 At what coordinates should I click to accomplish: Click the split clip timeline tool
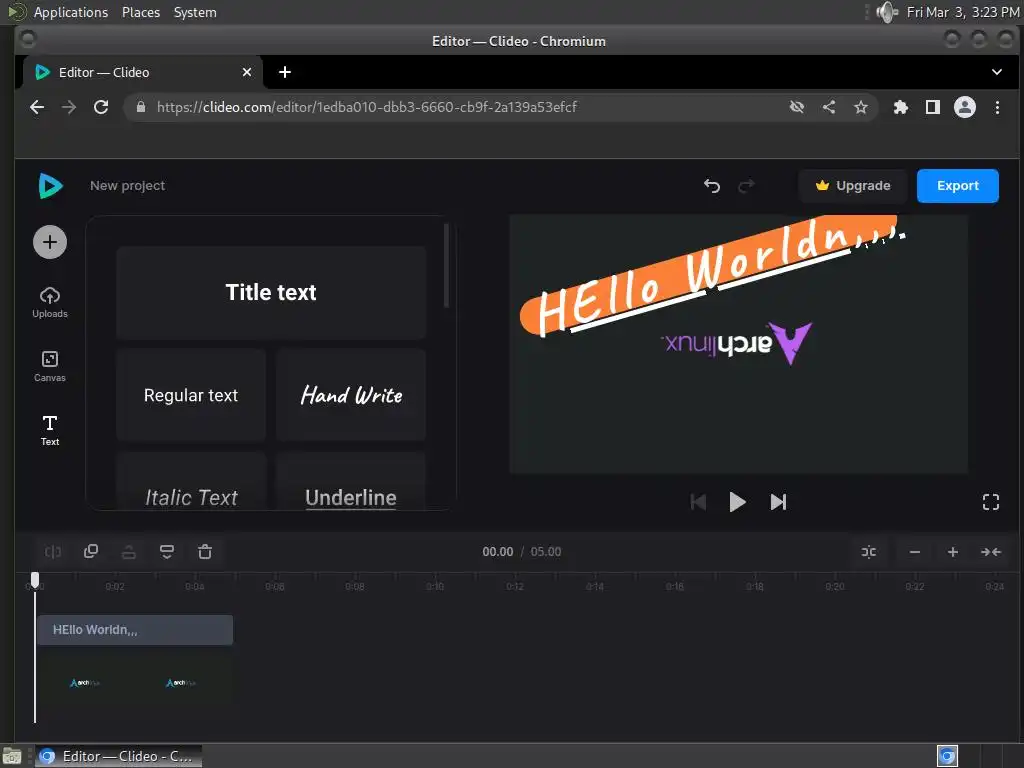(53, 552)
